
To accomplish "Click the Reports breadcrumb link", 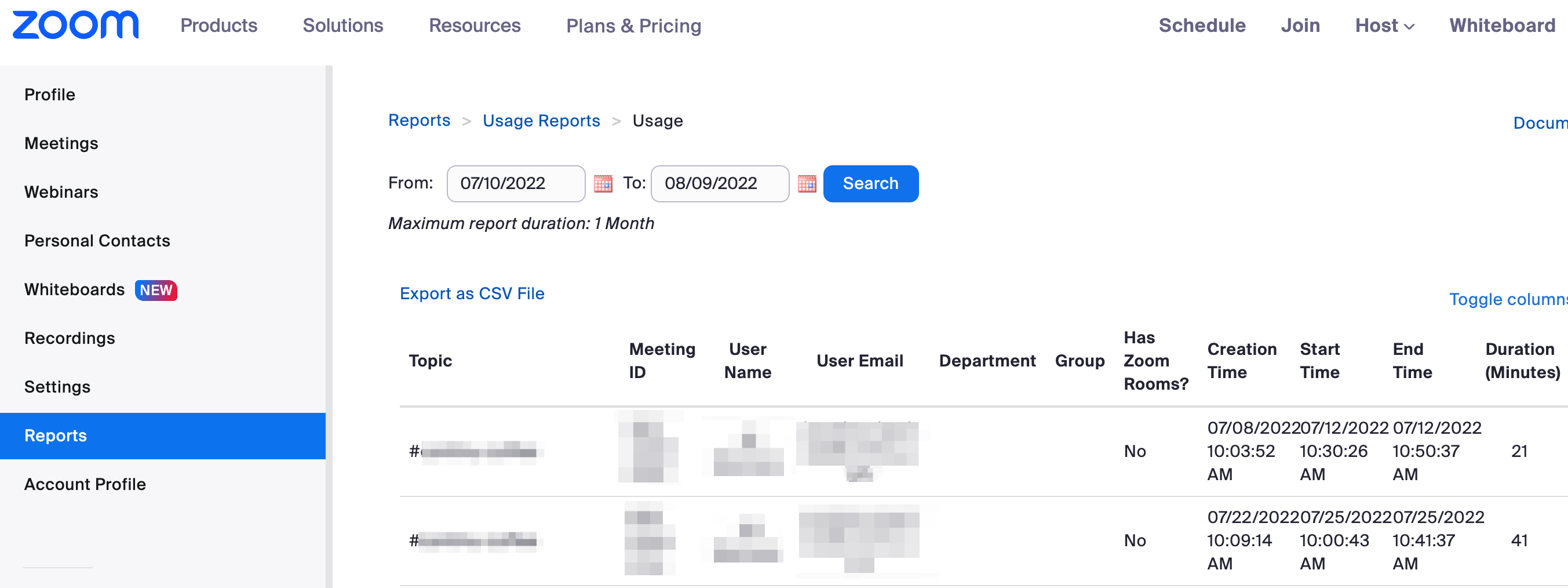I will click(420, 121).
